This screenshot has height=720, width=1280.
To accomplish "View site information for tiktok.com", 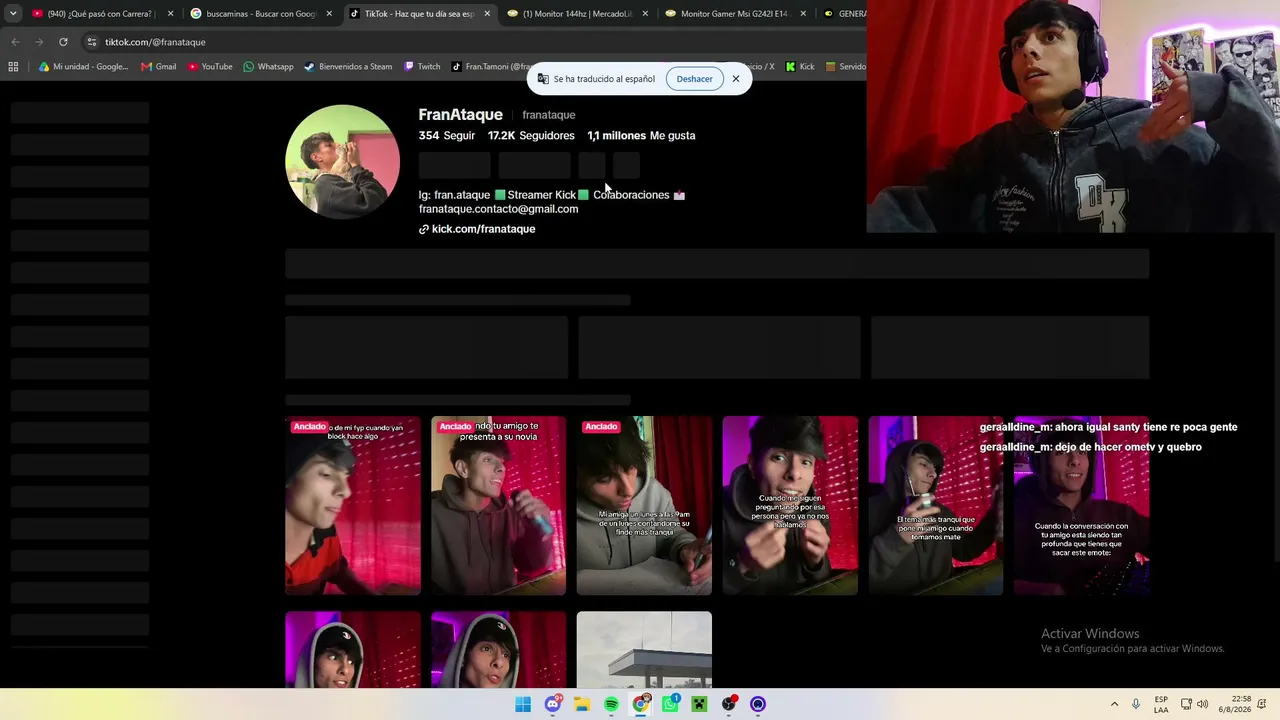I will [x=92, y=42].
